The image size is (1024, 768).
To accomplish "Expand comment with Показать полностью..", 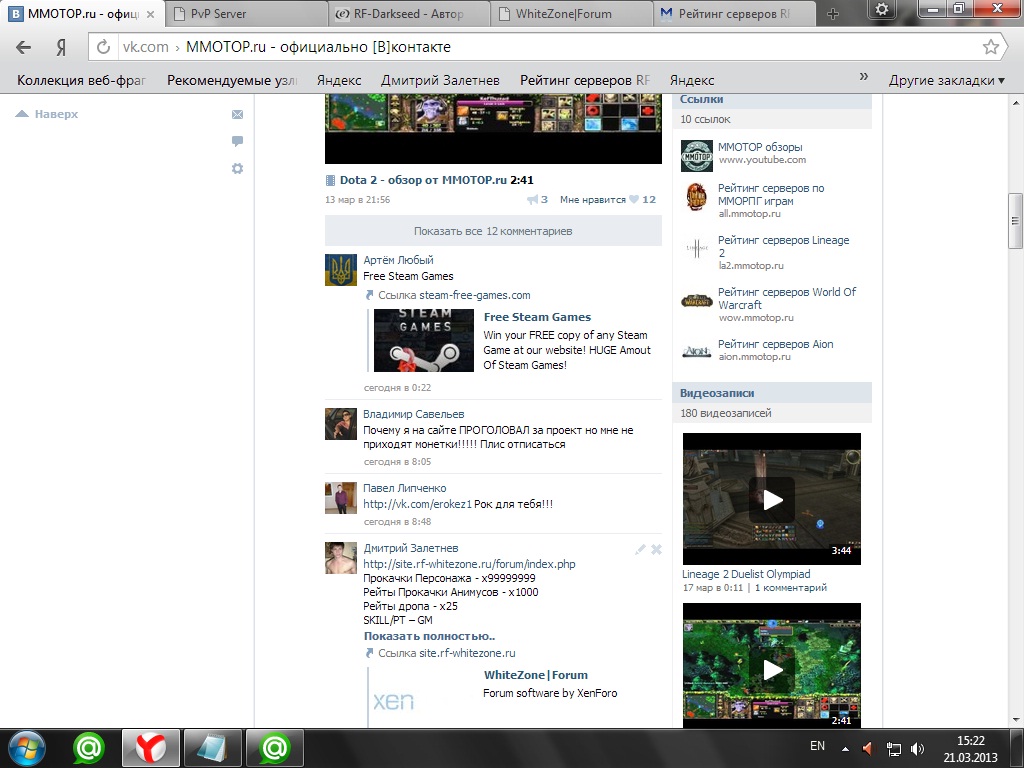I will 429,636.
